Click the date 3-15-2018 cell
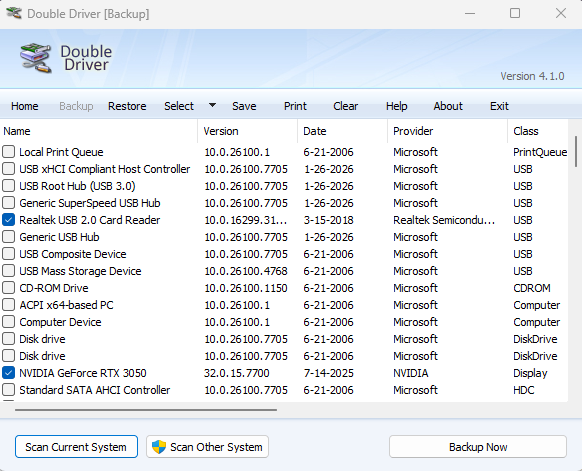 328,220
